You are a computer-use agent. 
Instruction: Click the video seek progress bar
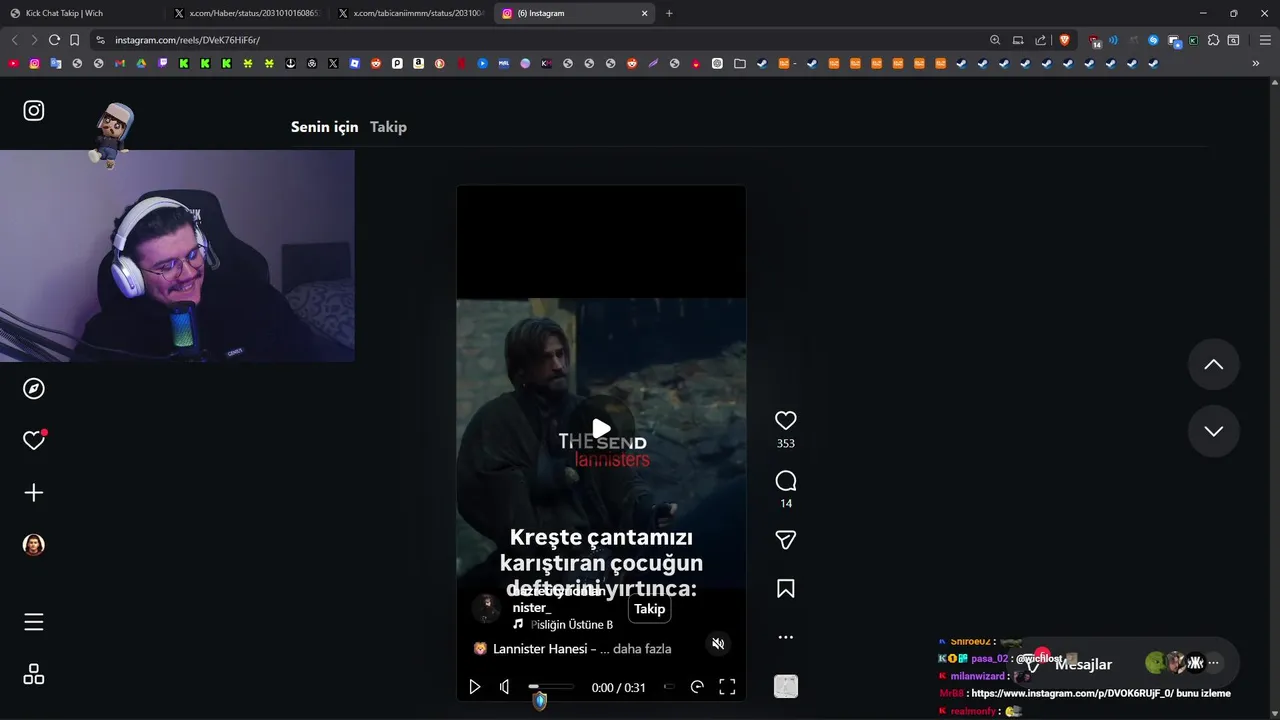tap(552, 687)
